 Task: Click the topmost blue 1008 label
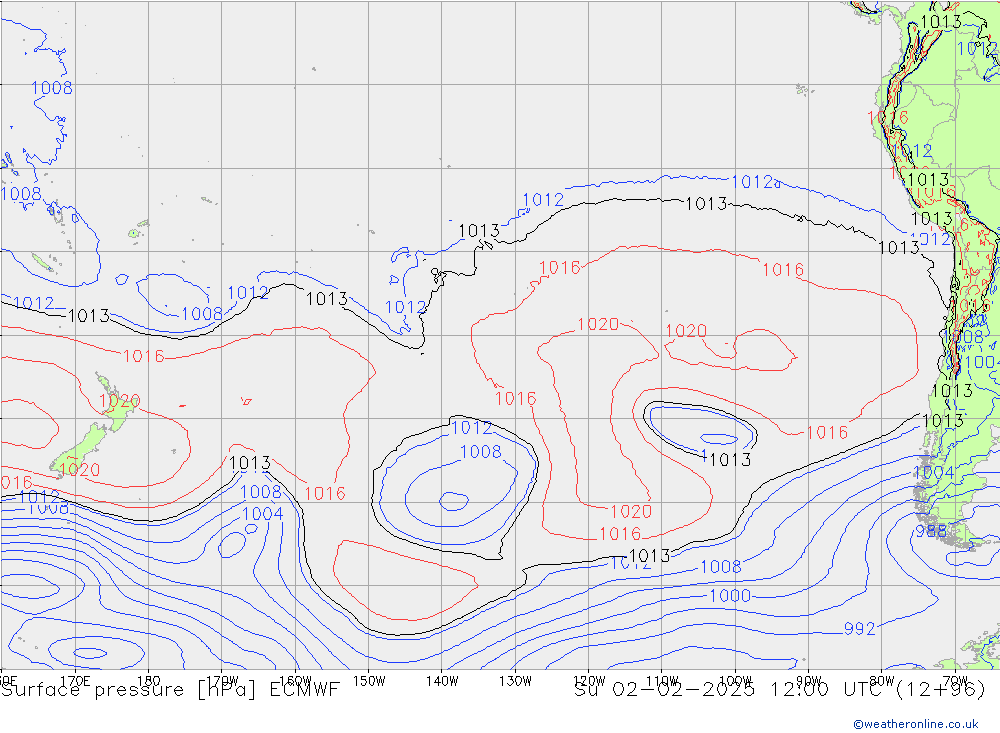(51, 88)
